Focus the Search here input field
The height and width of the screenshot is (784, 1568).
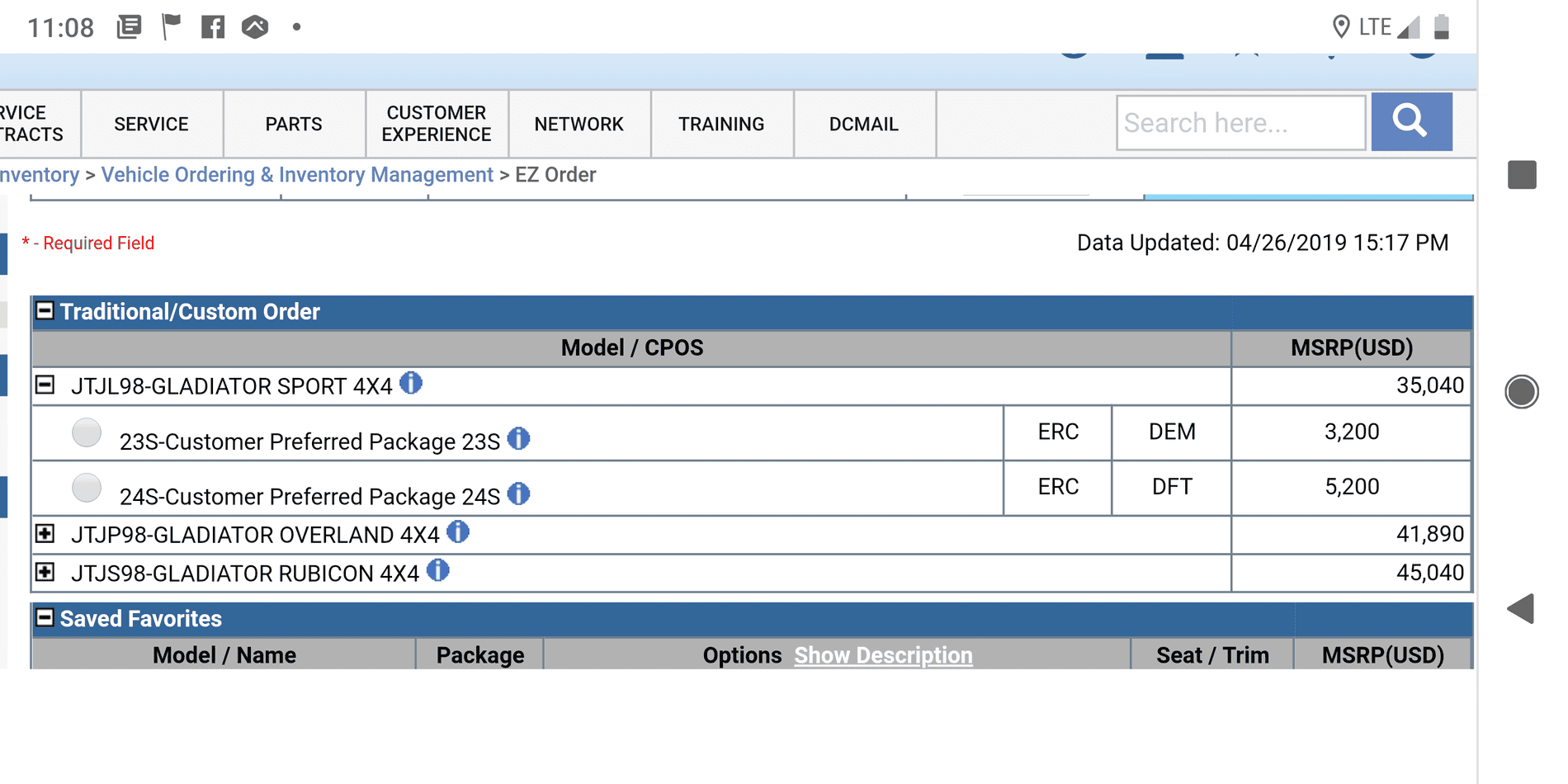coord(1240,123)
